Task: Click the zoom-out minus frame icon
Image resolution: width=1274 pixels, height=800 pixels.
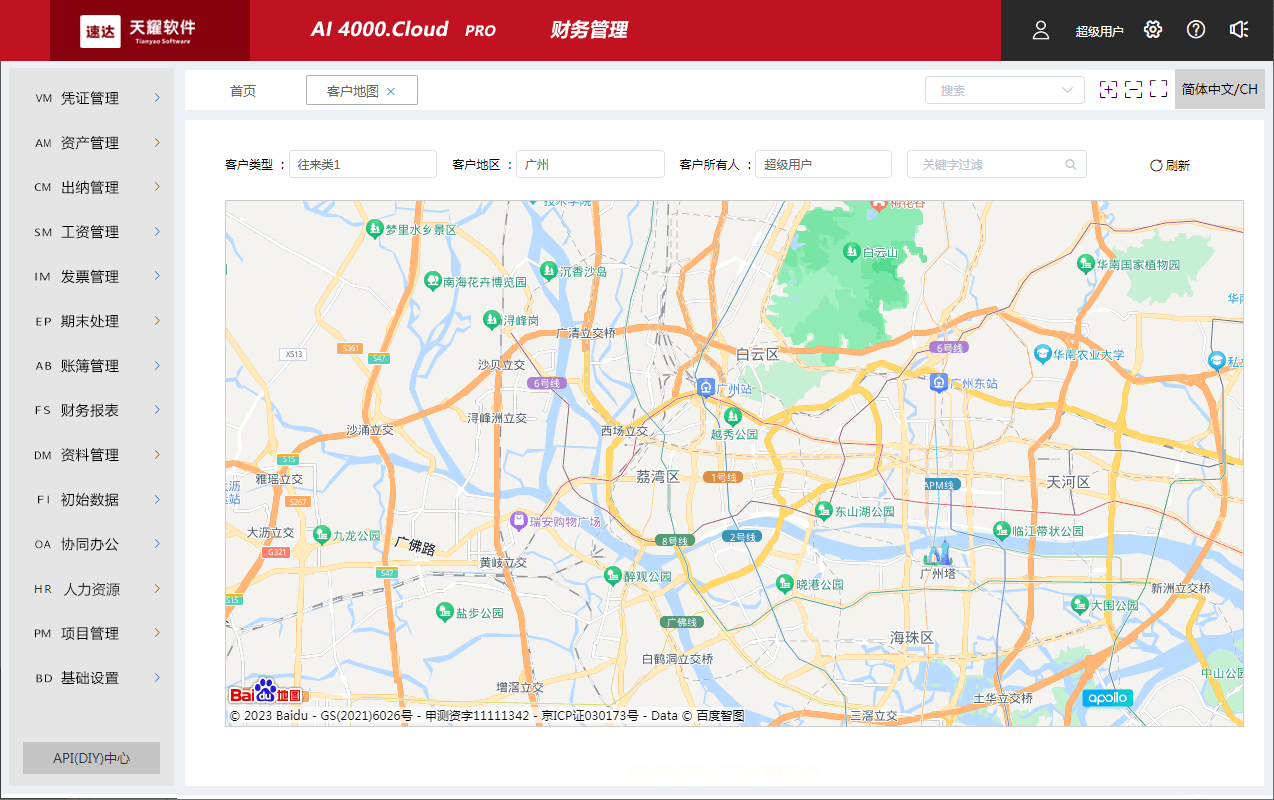Action: point(1133,90)
